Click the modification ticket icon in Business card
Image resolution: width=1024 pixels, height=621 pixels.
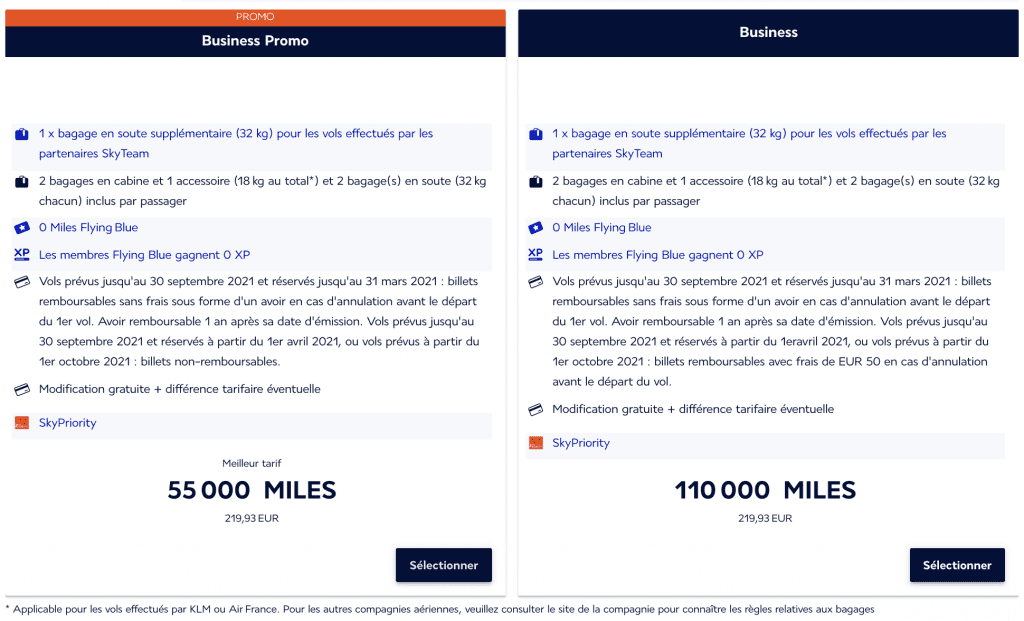click(x=536, y=409)
